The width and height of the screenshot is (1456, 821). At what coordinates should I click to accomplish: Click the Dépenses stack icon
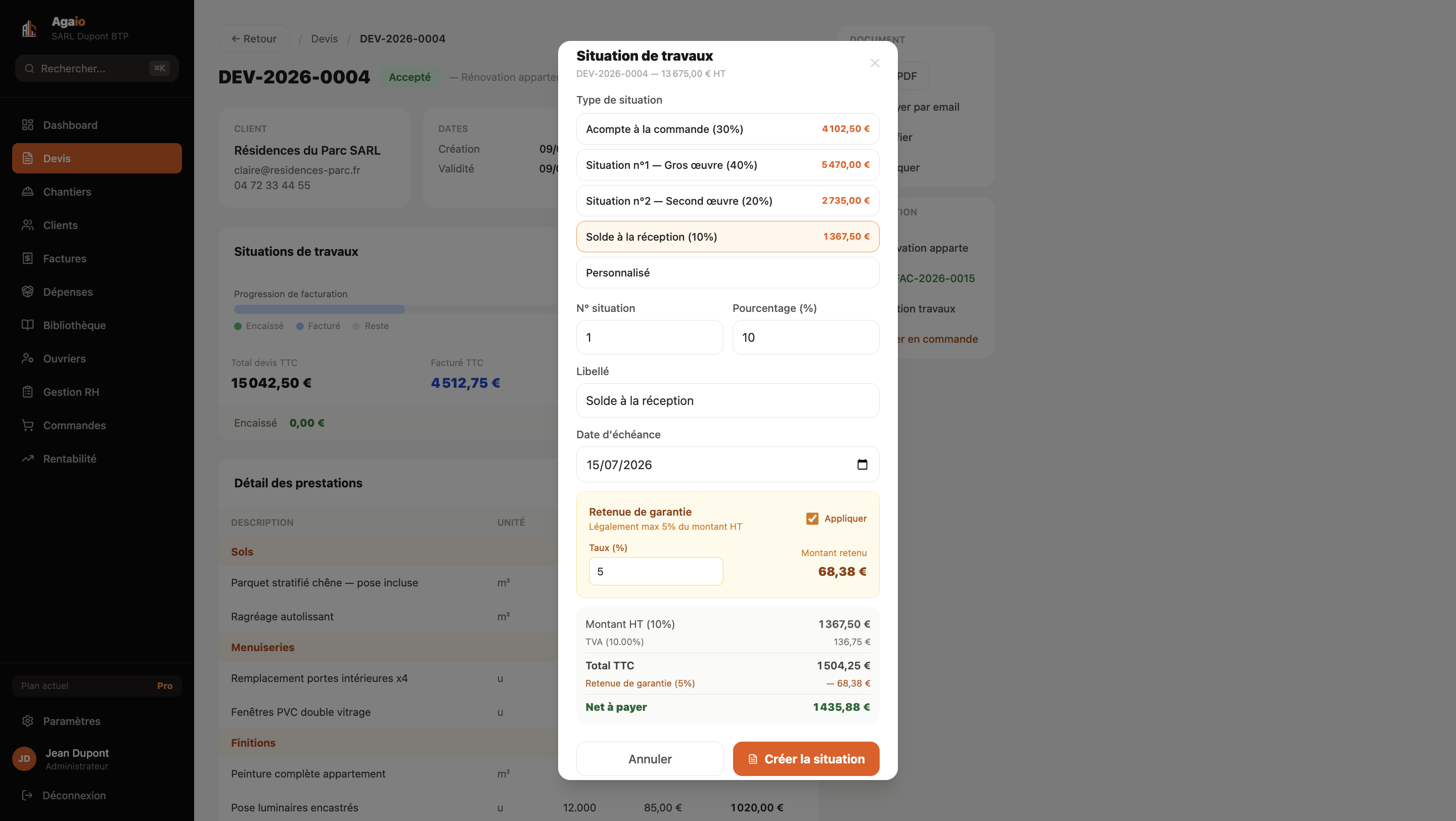[x=28, y=292]
